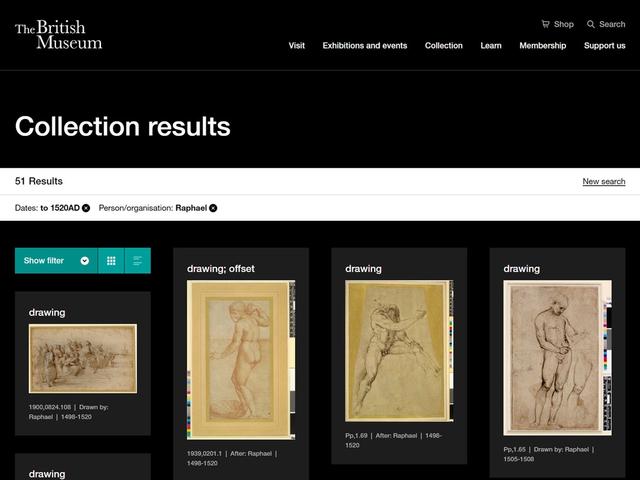Switch to grid view layout
640x480 pixels.
(111, 260)
